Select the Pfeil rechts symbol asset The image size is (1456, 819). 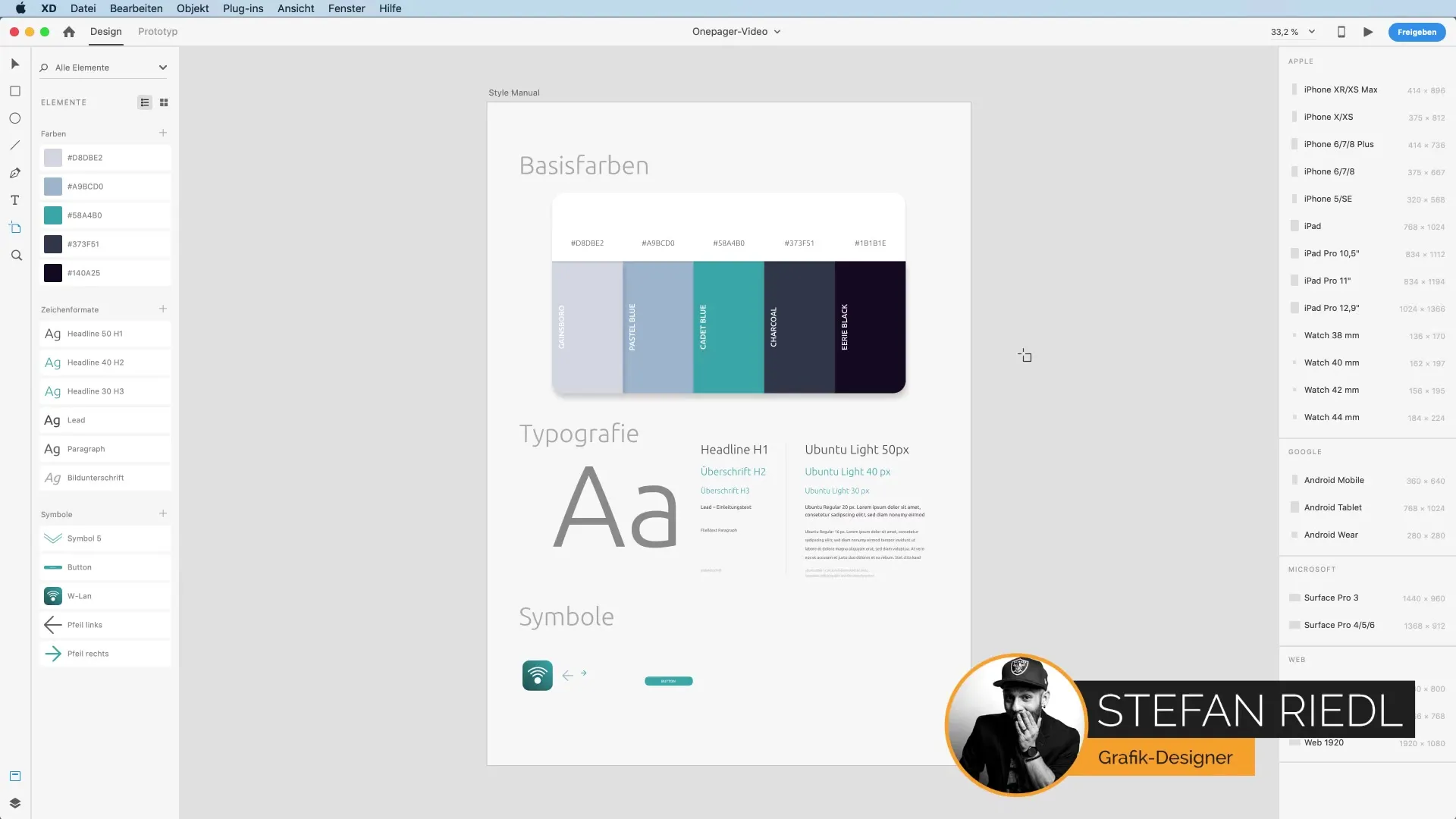pos(105,654)
